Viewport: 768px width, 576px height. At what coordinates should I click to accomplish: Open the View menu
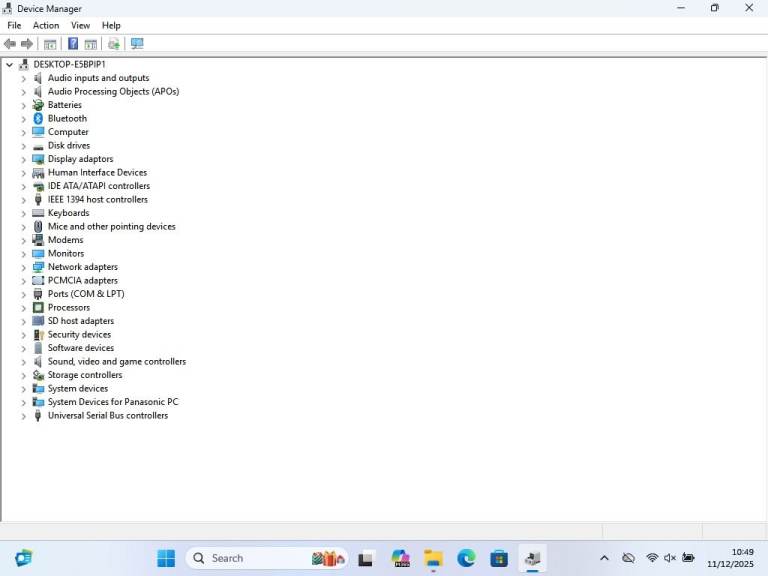click(80, 25)
